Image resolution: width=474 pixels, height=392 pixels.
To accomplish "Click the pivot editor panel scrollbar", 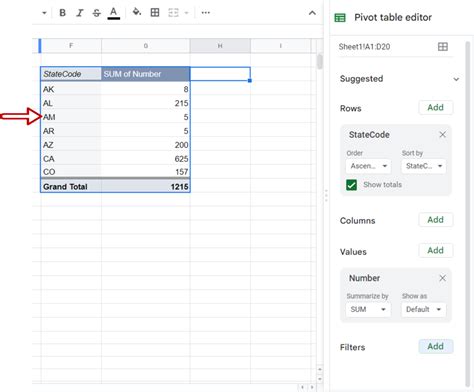I will click(x=468, y=213).
